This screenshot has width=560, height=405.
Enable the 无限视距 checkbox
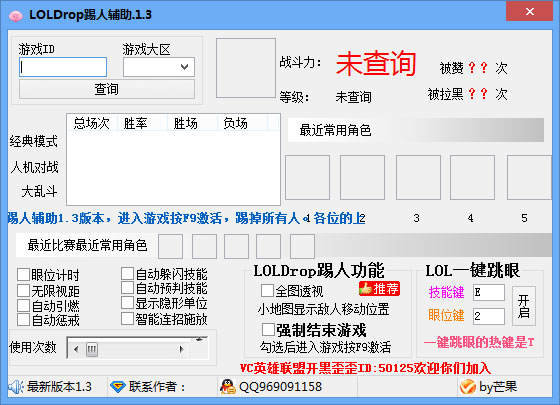tap(24, 291)
